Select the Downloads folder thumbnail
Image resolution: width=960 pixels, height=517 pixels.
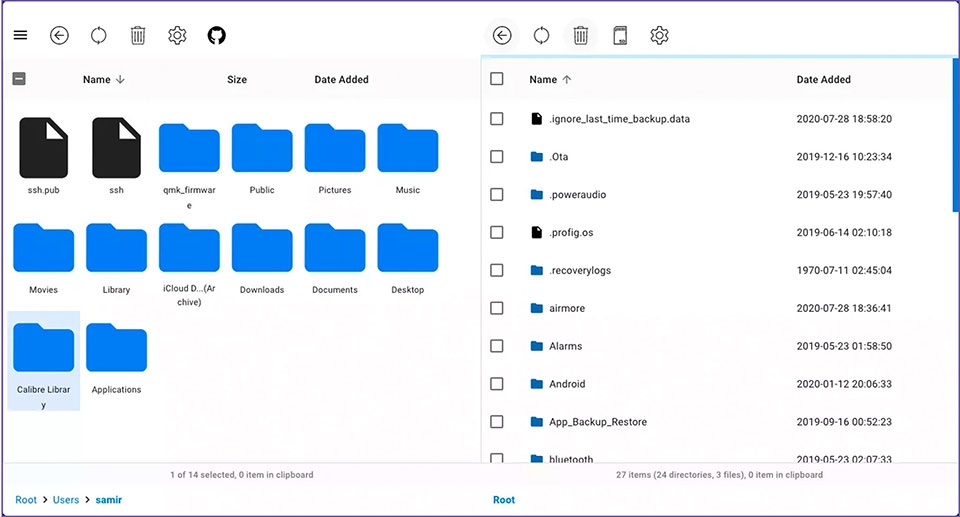(x=262, y=259)
